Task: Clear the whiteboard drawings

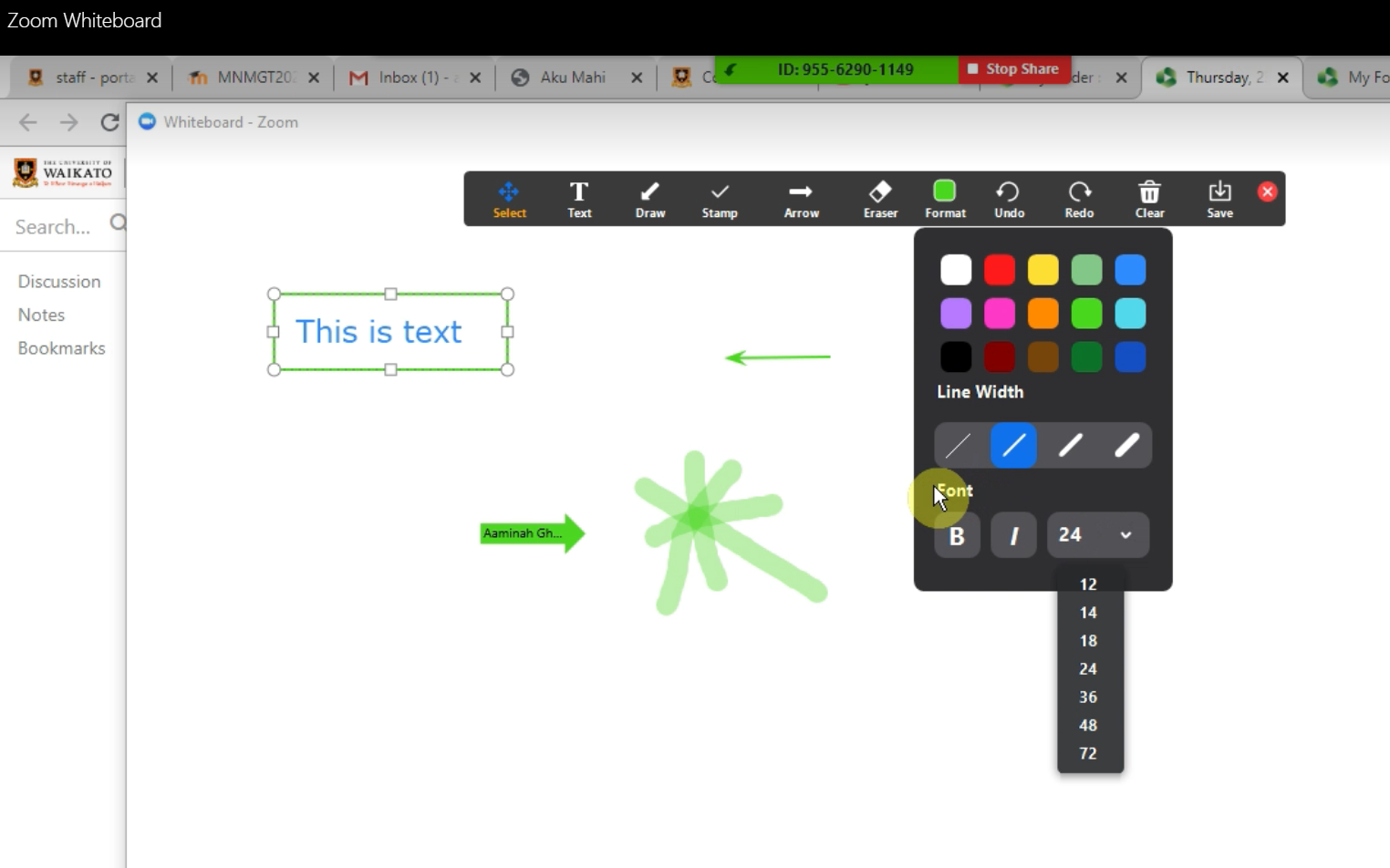Action: 1149,200
